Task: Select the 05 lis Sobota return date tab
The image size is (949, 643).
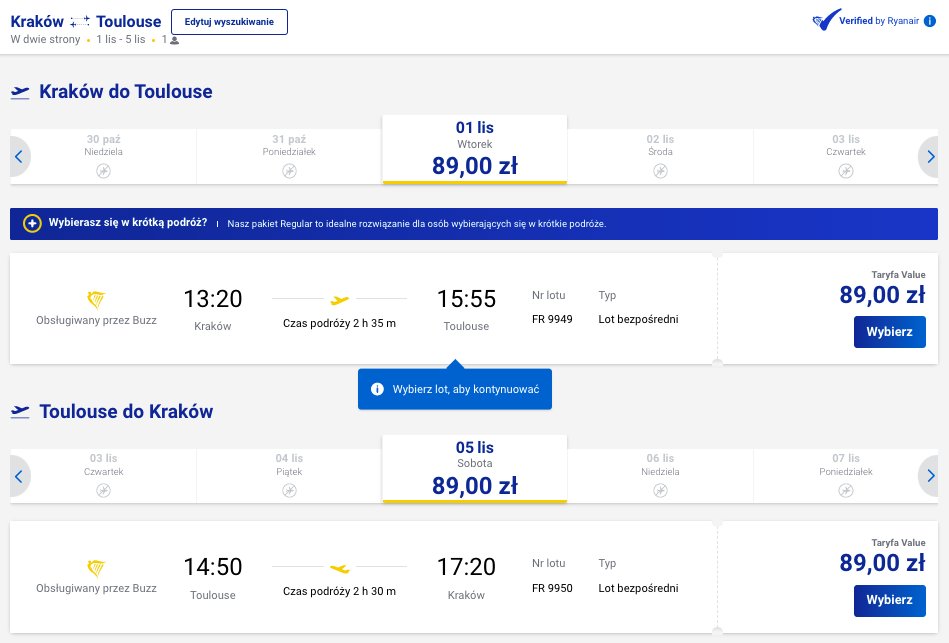Action: tap(474, 469)
